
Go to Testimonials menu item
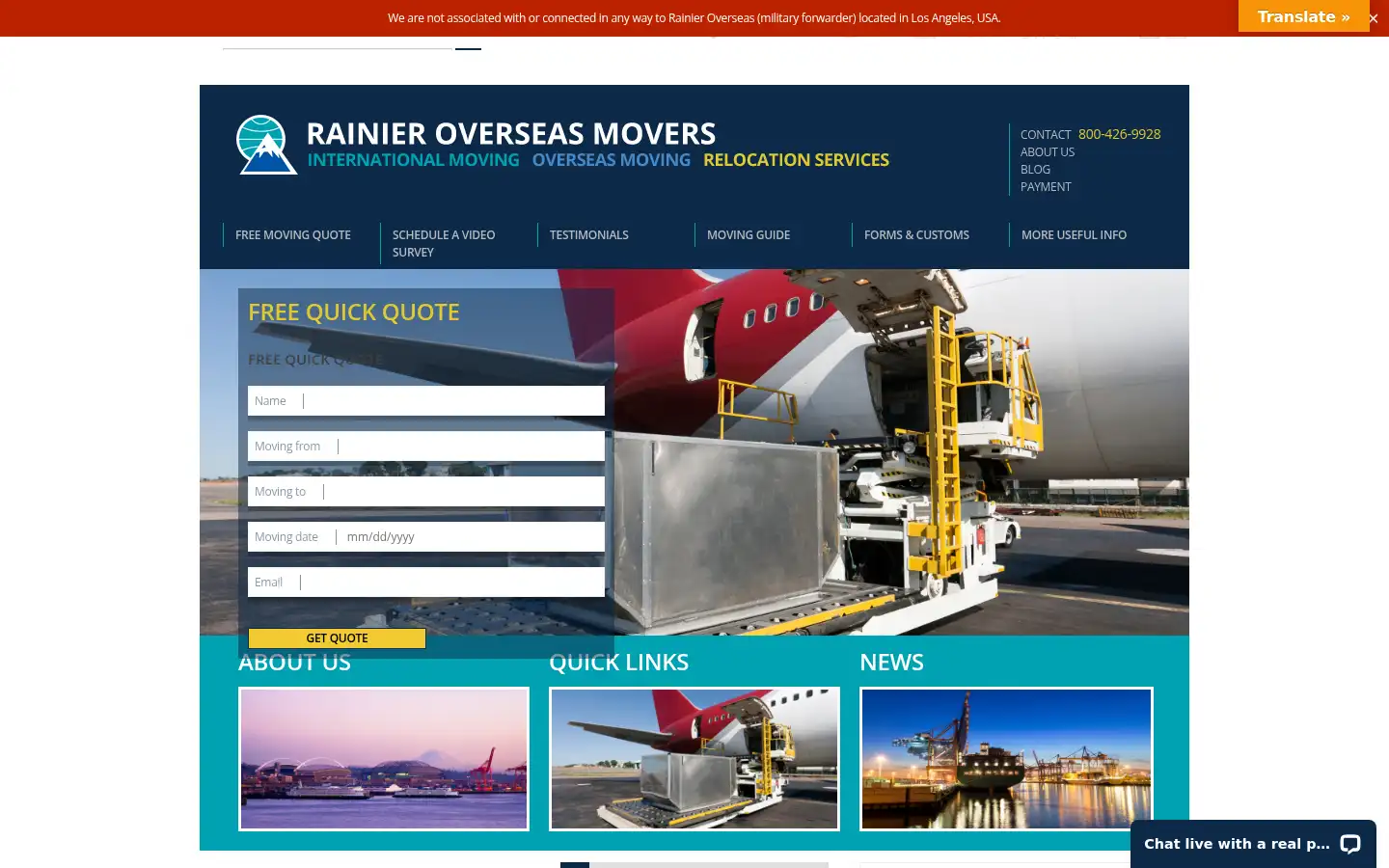589,235
